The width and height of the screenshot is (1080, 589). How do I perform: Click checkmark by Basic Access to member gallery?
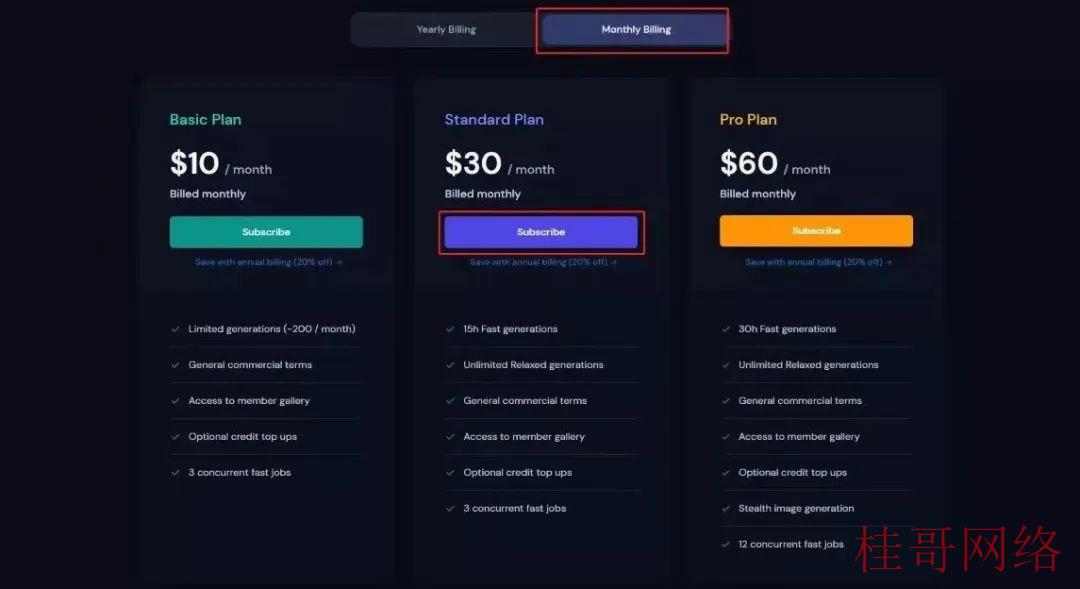coord(175,401)
